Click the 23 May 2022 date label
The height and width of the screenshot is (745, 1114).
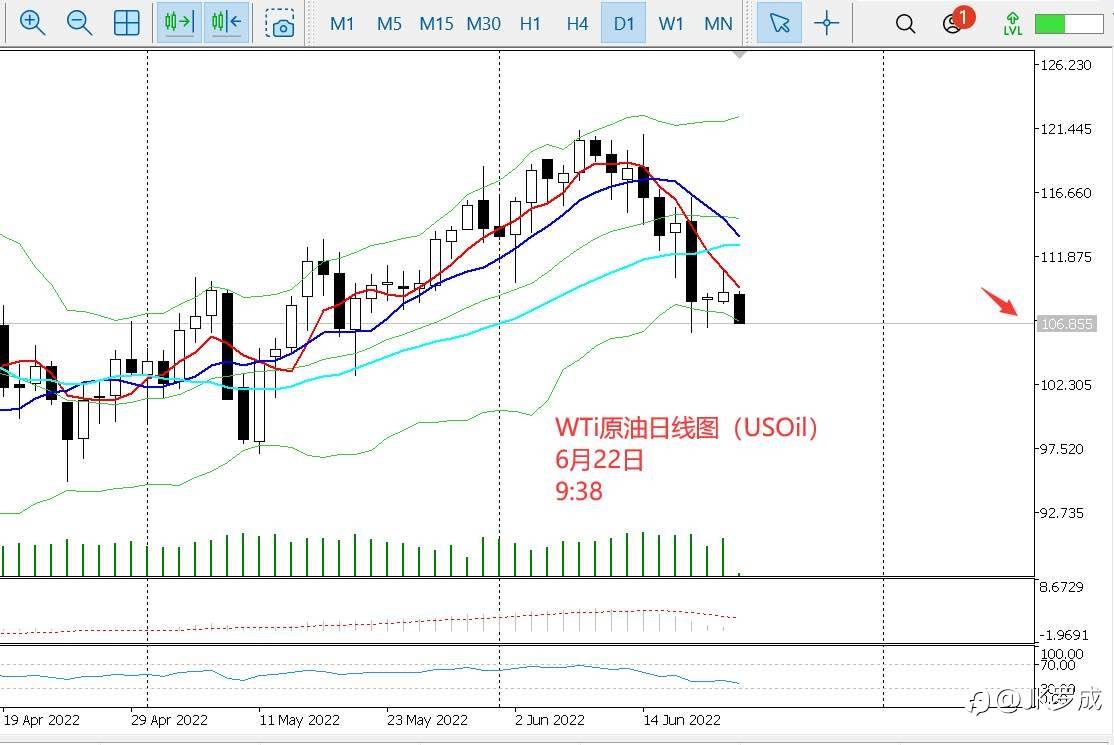tap(427, 719)
